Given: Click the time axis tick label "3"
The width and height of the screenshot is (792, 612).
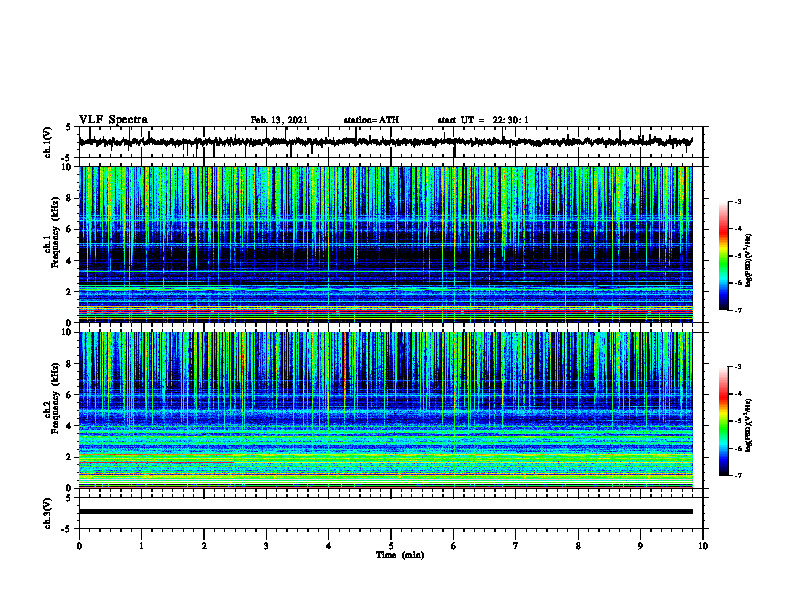Looking at the screenshot, I should click(266, 546).
